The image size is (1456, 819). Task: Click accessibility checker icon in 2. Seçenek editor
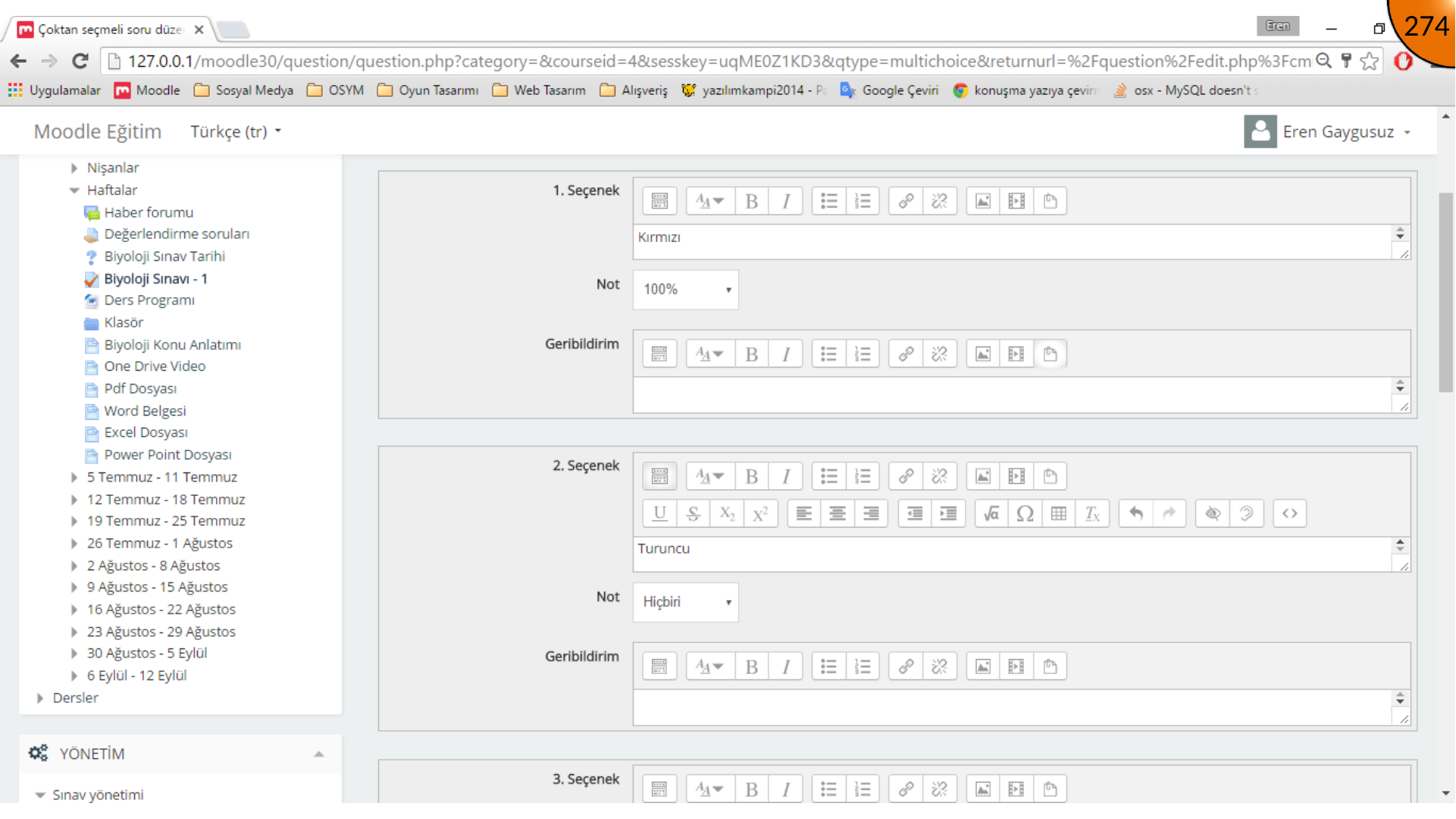[1213, 513]
